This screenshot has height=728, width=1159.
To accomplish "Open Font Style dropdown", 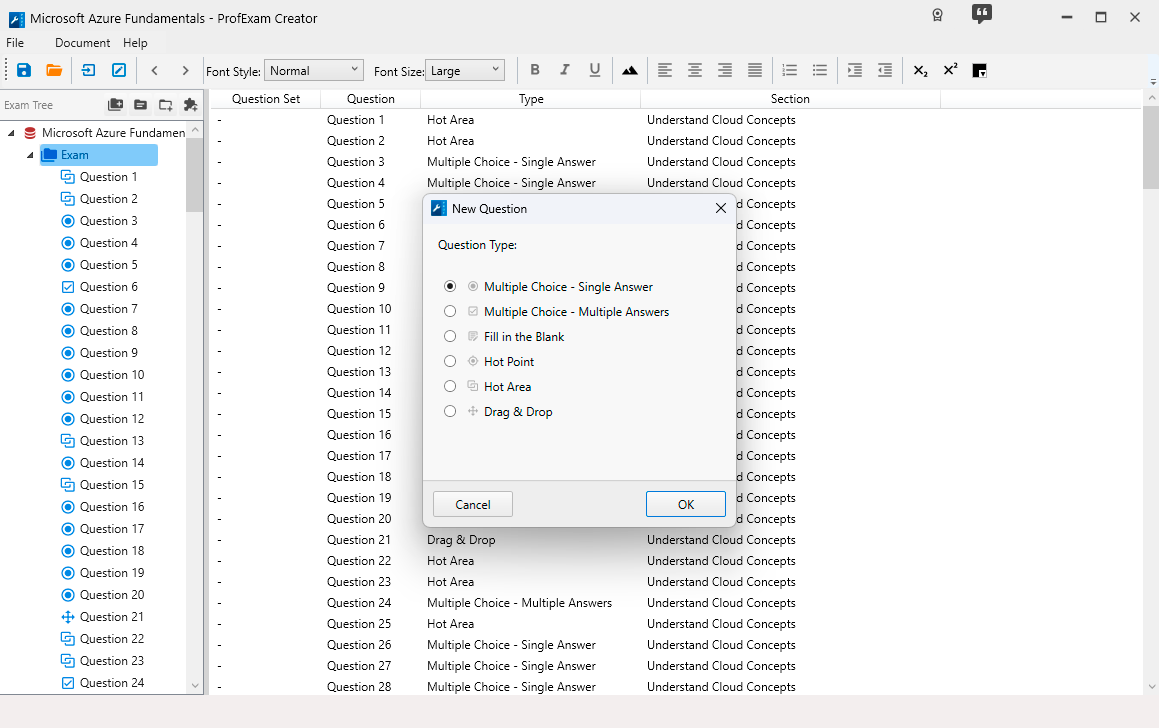I will [x=314, y=70].
